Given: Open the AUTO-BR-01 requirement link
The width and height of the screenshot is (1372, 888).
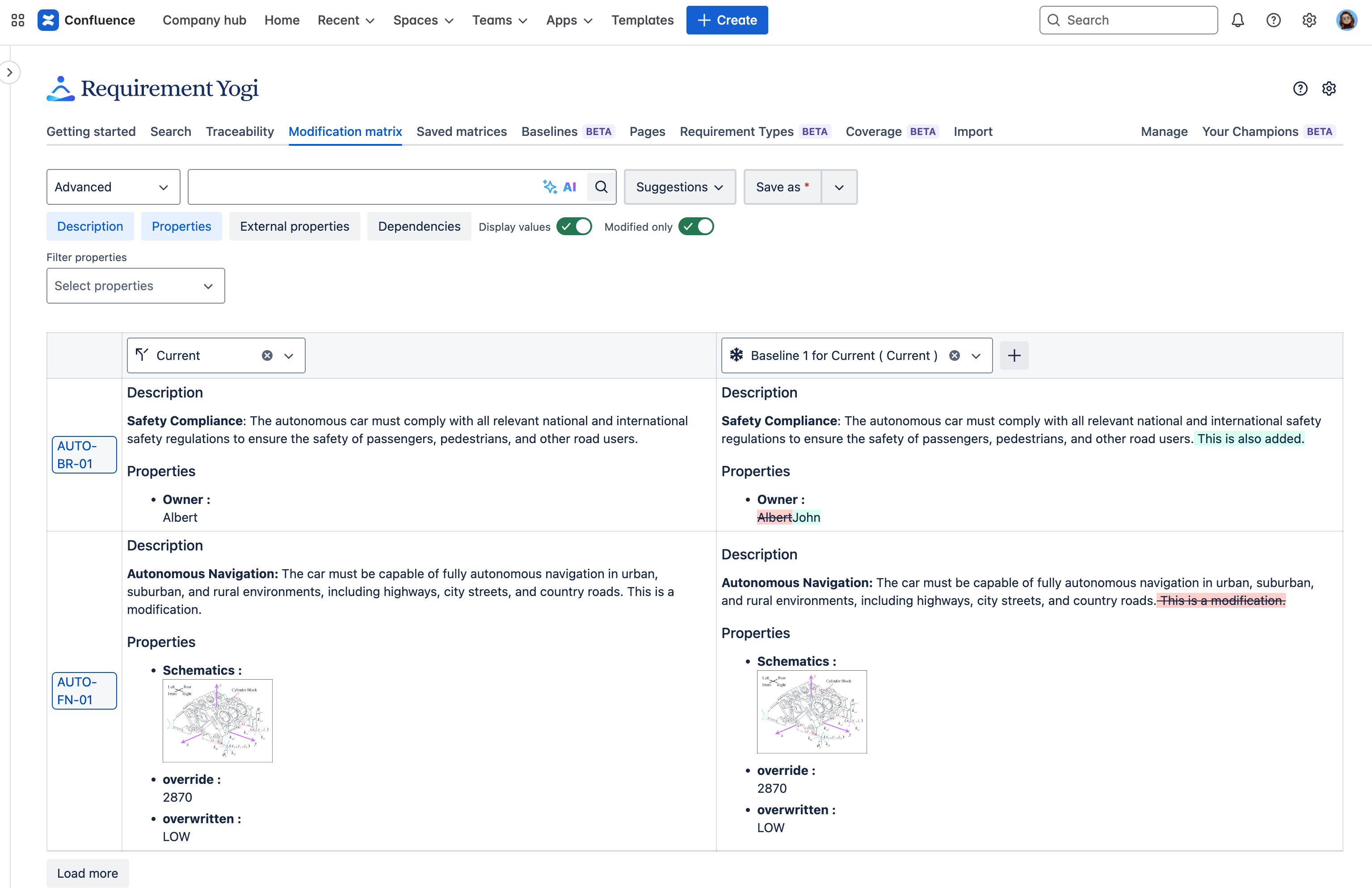Looking at the screenshot, I should pyautogui.click(x=84, y=454).
